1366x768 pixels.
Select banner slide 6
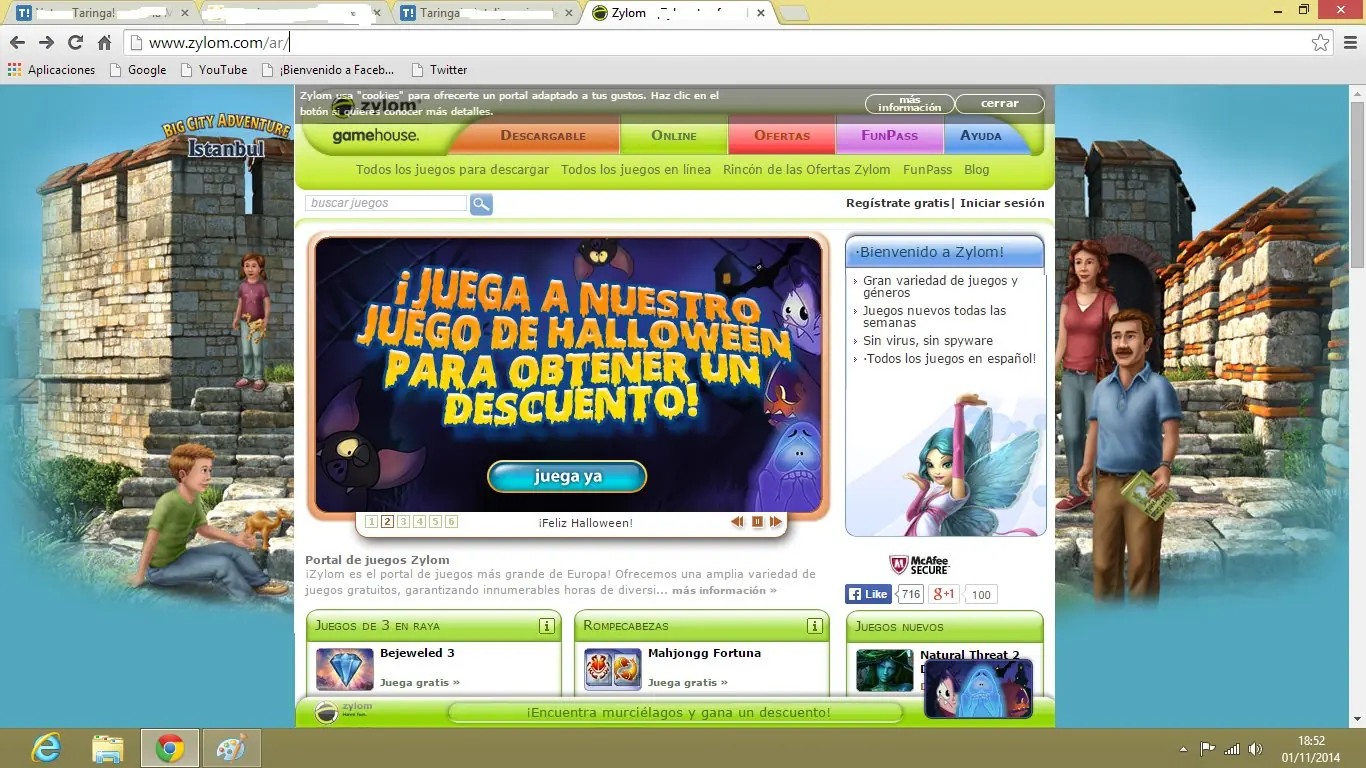451,522
